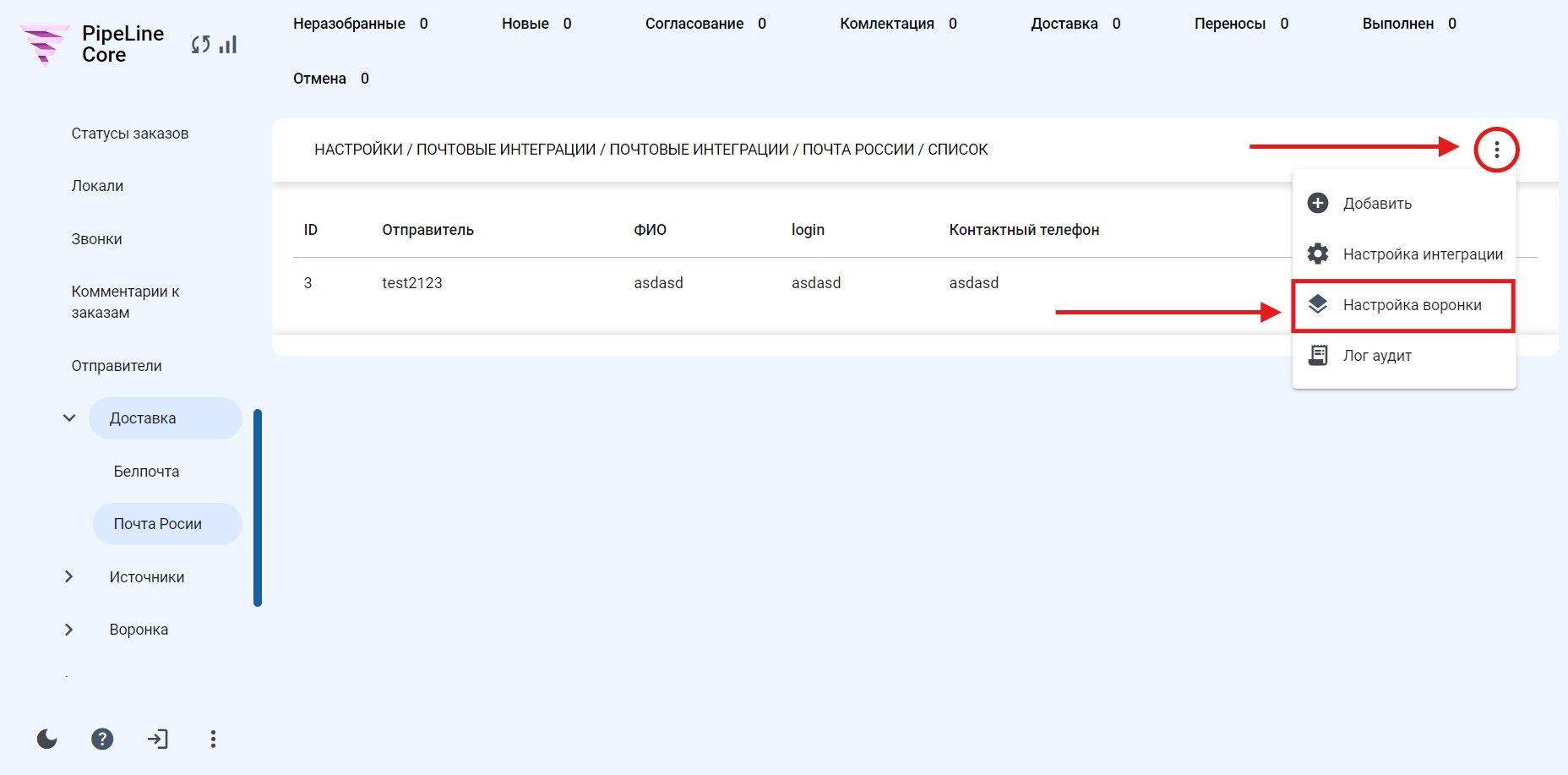This screenshot has width=1568, height=775.
Task: Select Настройка воронки menu option
Action: click(1404, 305)
